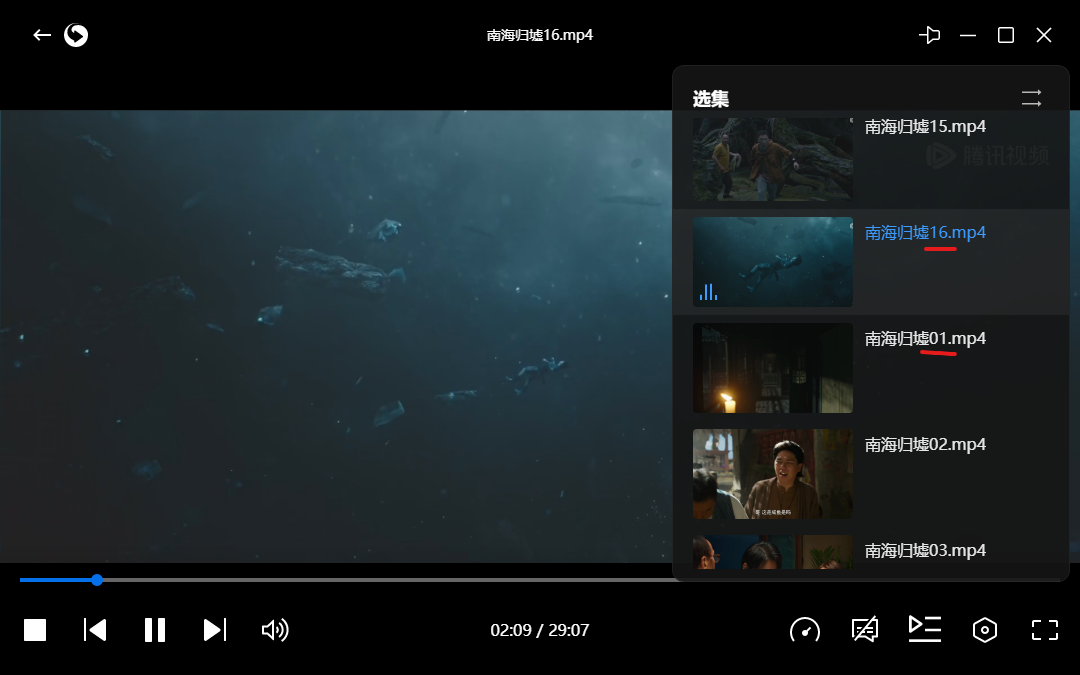Click the 南海归墟03.mp4 file name

[x=925, y=551]
